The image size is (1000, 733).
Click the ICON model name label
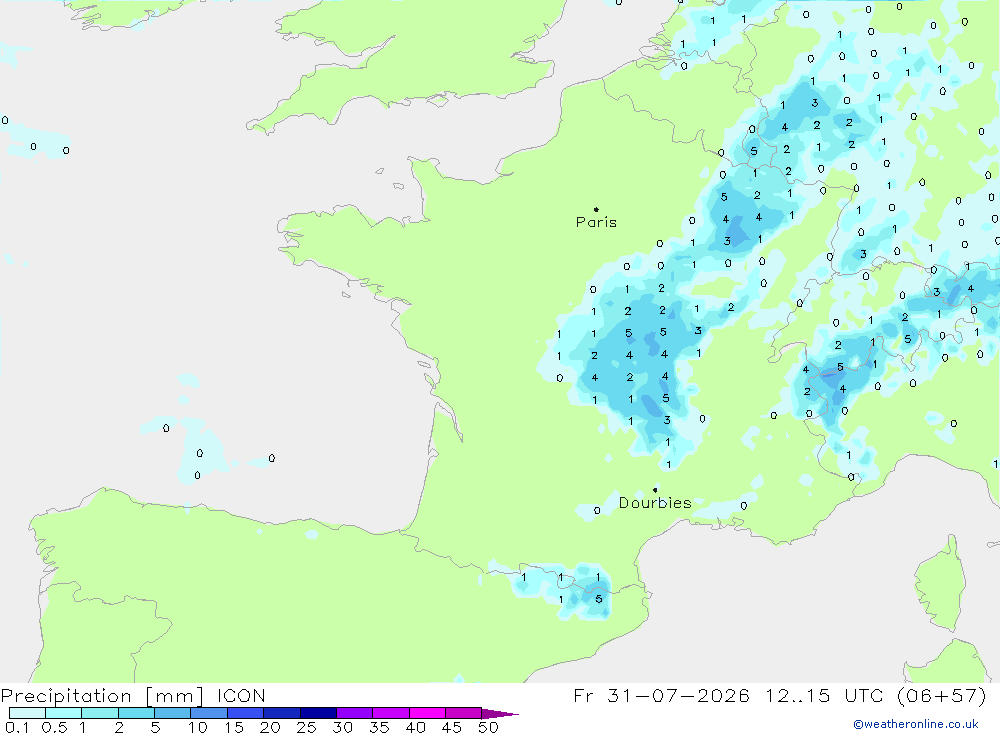click(x=241, y=695)
